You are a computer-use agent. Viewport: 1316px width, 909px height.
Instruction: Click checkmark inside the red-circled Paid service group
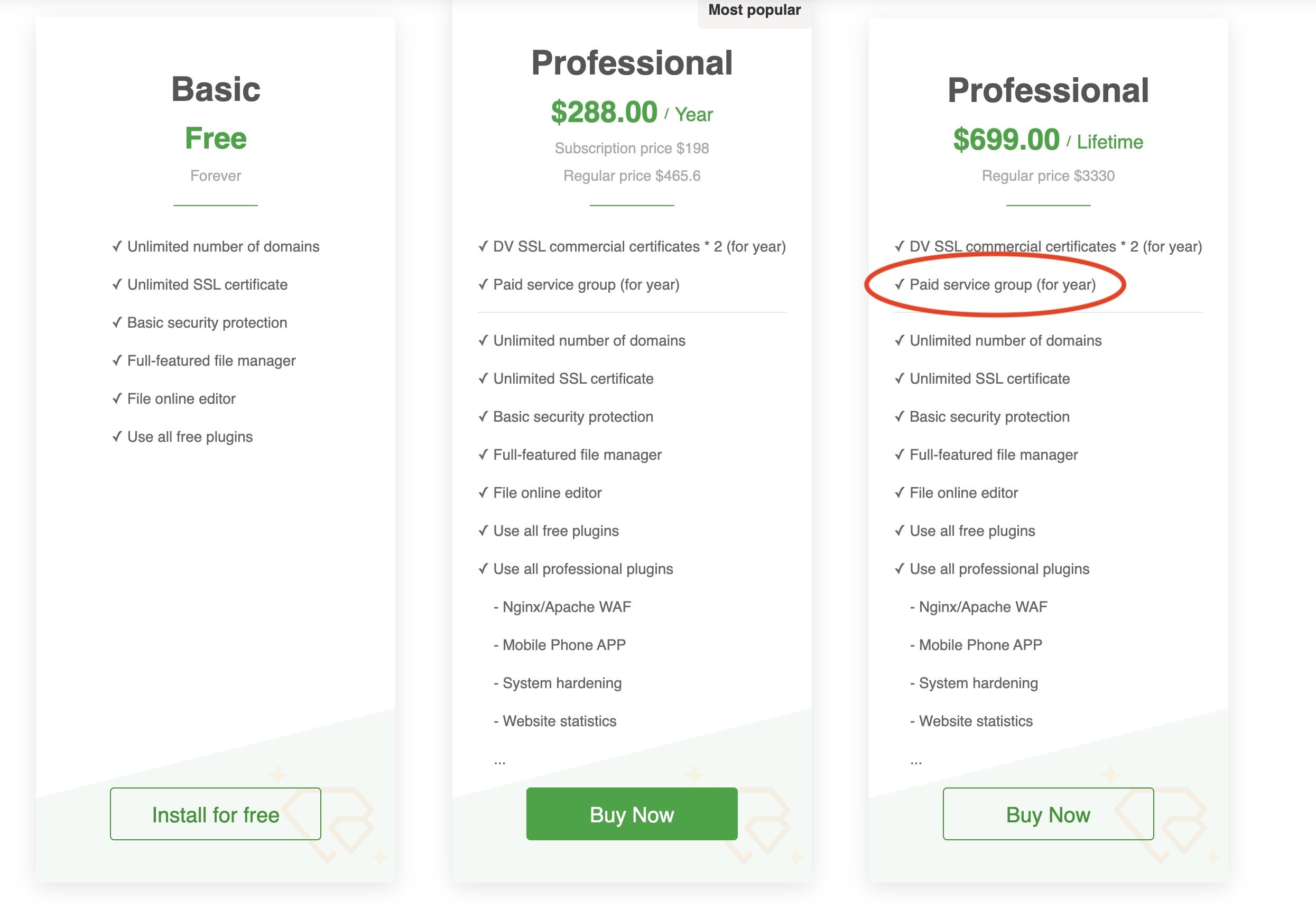point(899,284)
